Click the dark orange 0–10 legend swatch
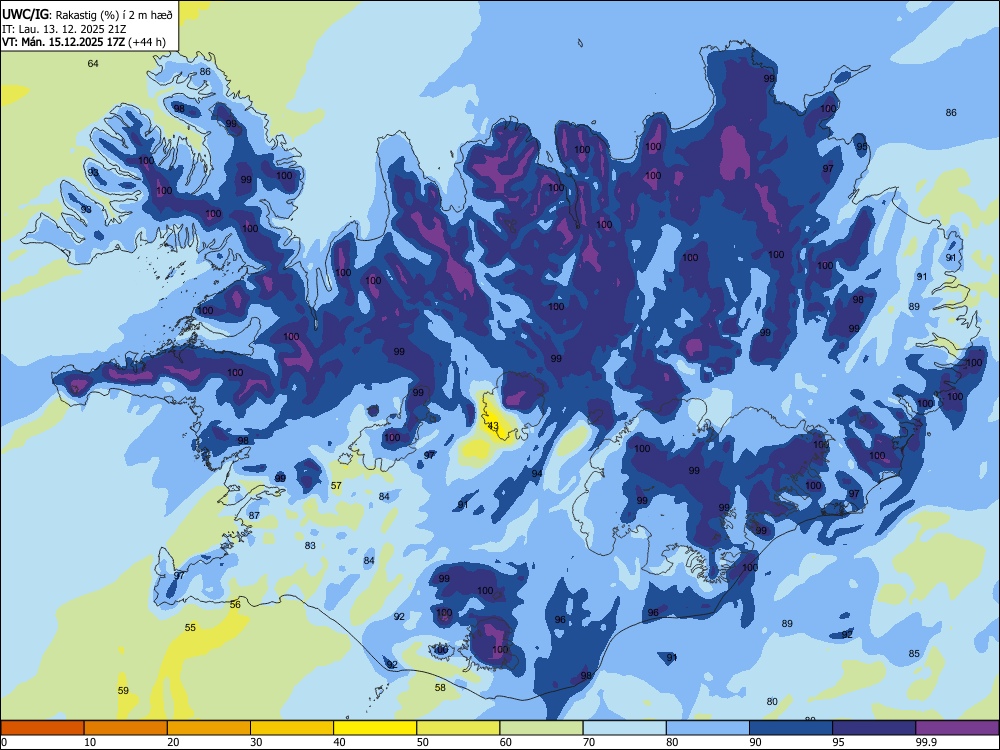This screenshot has width=1000, height=750. 42,728
